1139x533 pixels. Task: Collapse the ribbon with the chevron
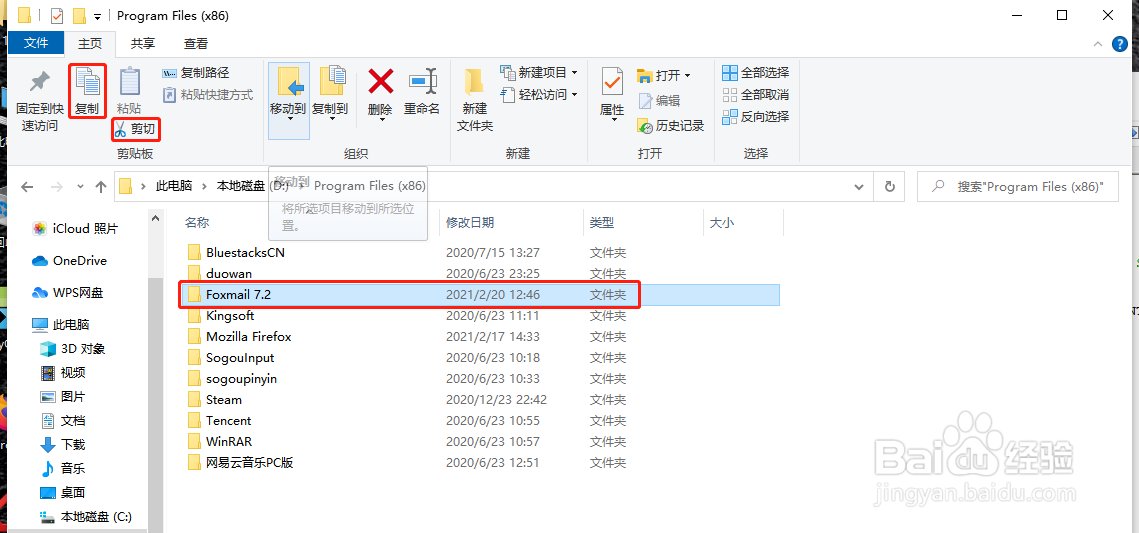[x=1097, y=44]
